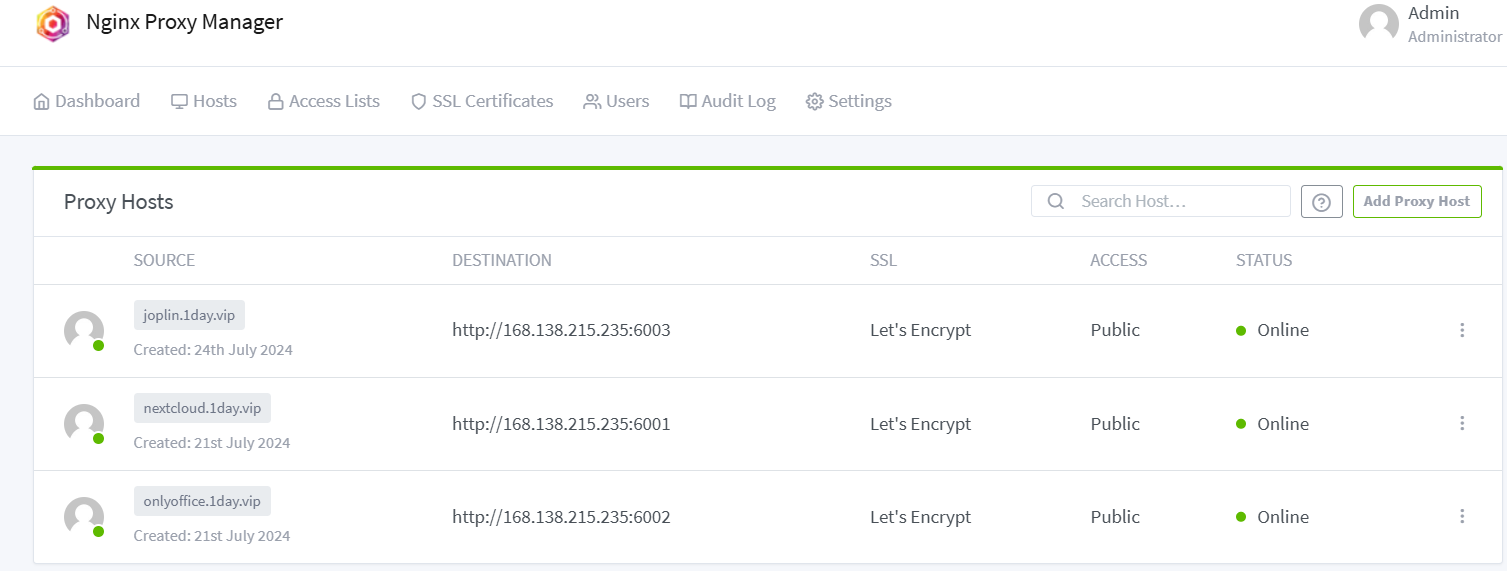Click the SOURCE column header
The image size is (1507, 571).
(x=164, y=260)
